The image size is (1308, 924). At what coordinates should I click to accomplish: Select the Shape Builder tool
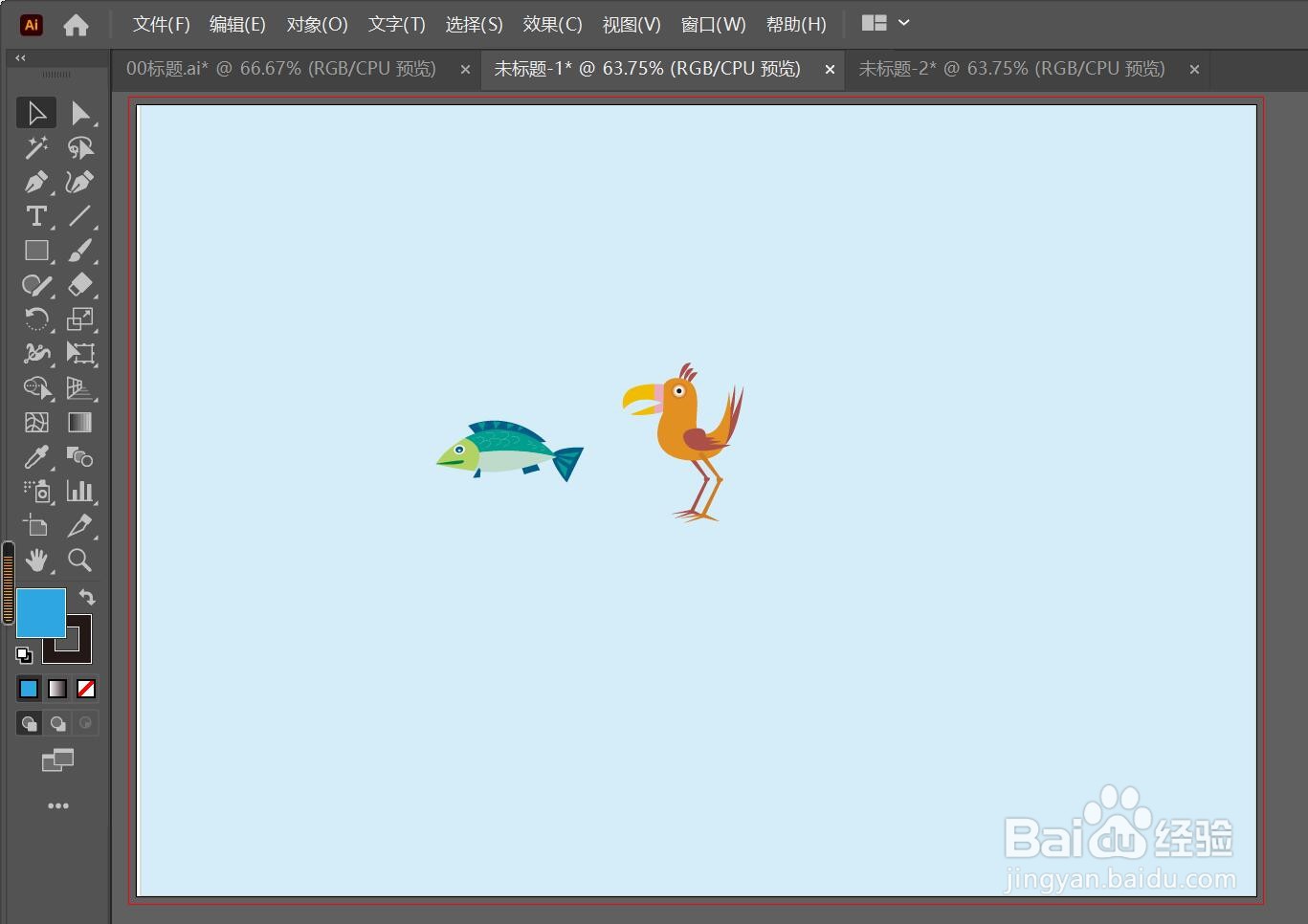pyautogui.click(x=36, y=388)
